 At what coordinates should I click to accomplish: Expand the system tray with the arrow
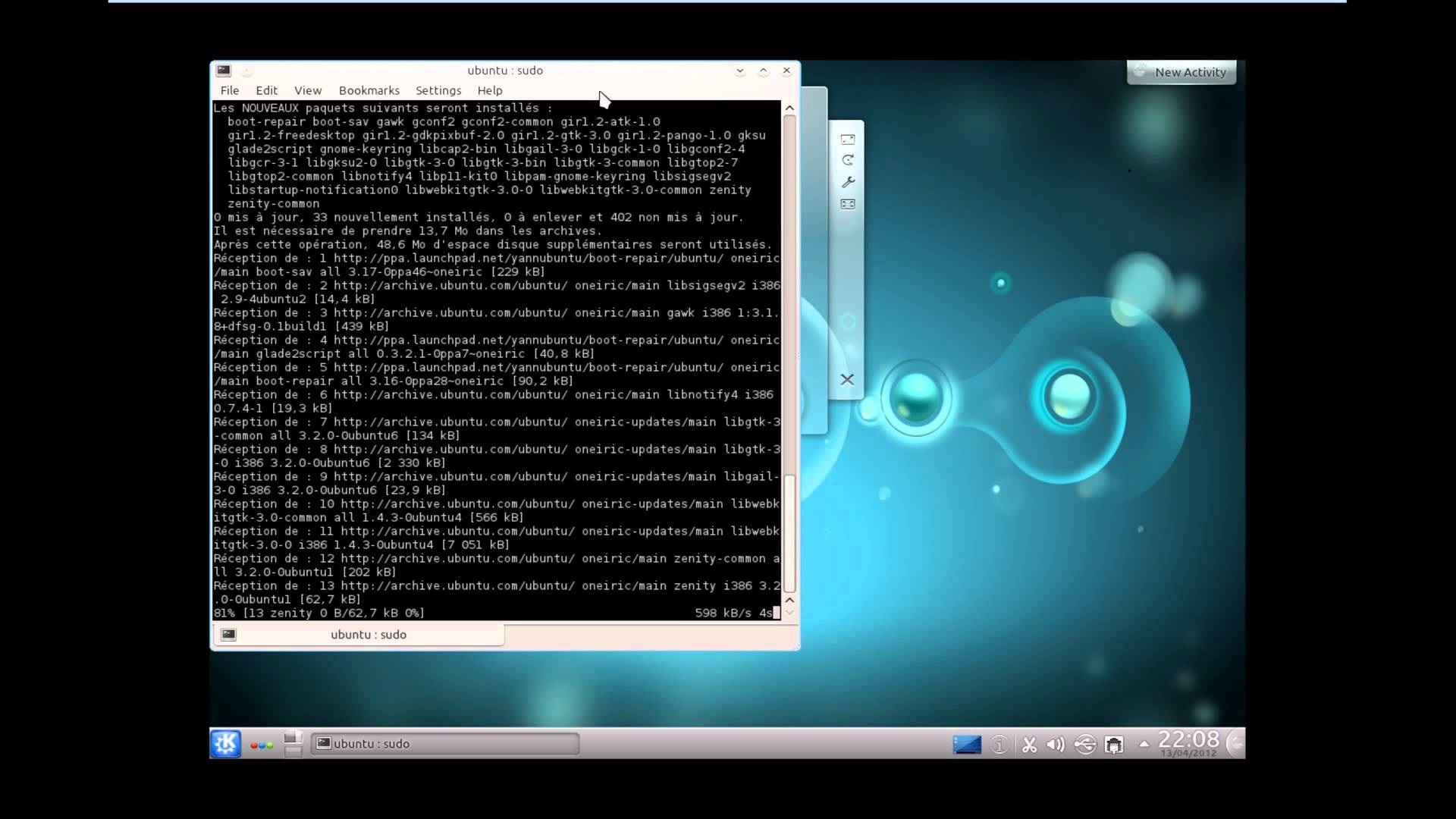pyautogui.click(x=1144, y=745)
